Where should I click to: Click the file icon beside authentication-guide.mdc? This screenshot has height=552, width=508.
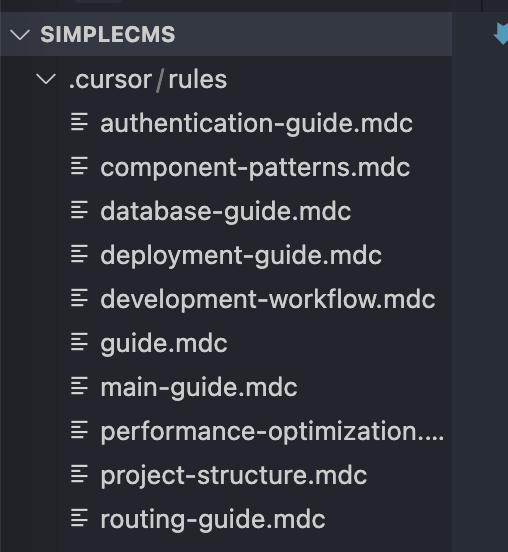click(x=79, y=122)
